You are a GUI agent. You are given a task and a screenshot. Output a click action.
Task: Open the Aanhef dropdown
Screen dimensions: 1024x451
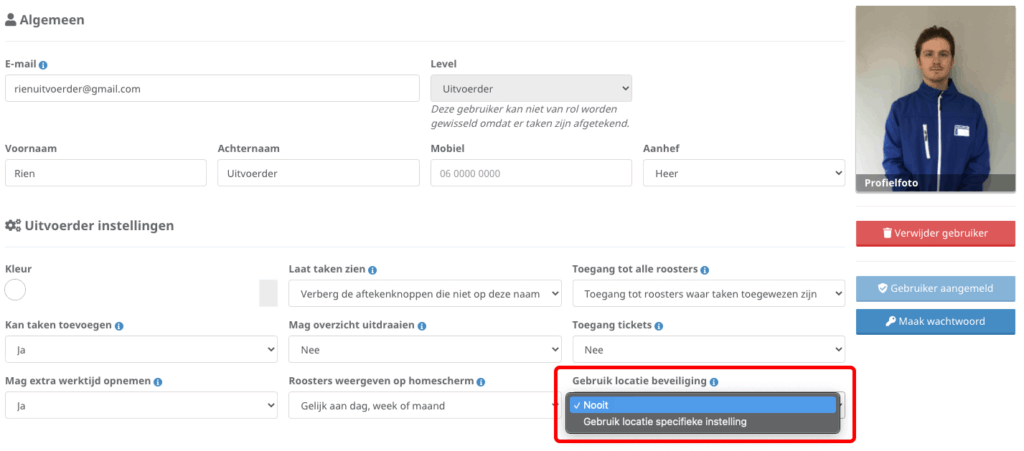click(x=743, y=173)
